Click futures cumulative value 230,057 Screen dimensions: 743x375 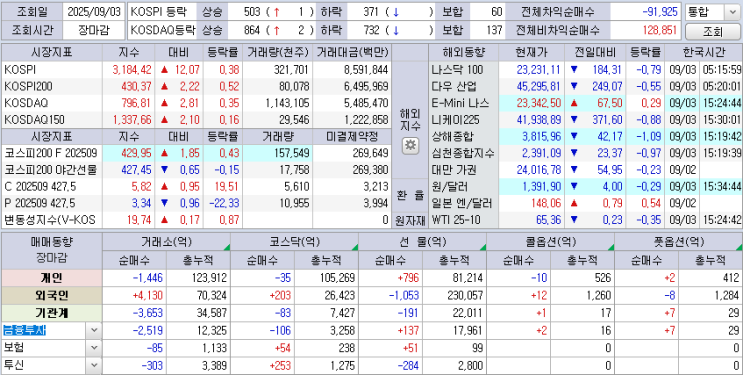click(465, 296)
